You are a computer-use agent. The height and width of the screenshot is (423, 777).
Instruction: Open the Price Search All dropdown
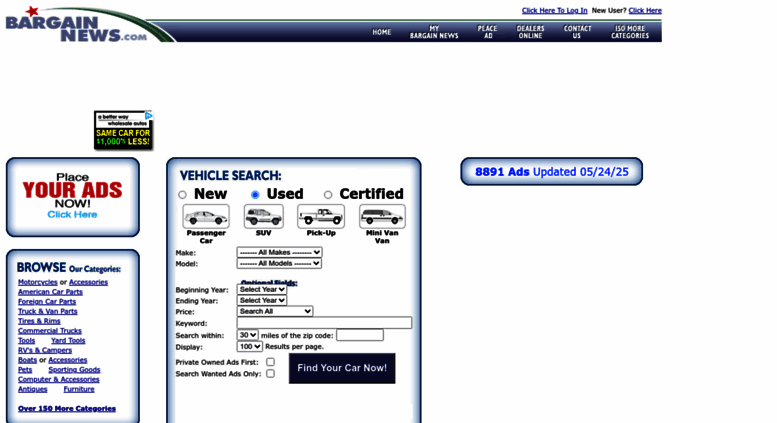[x=275, y=311]
